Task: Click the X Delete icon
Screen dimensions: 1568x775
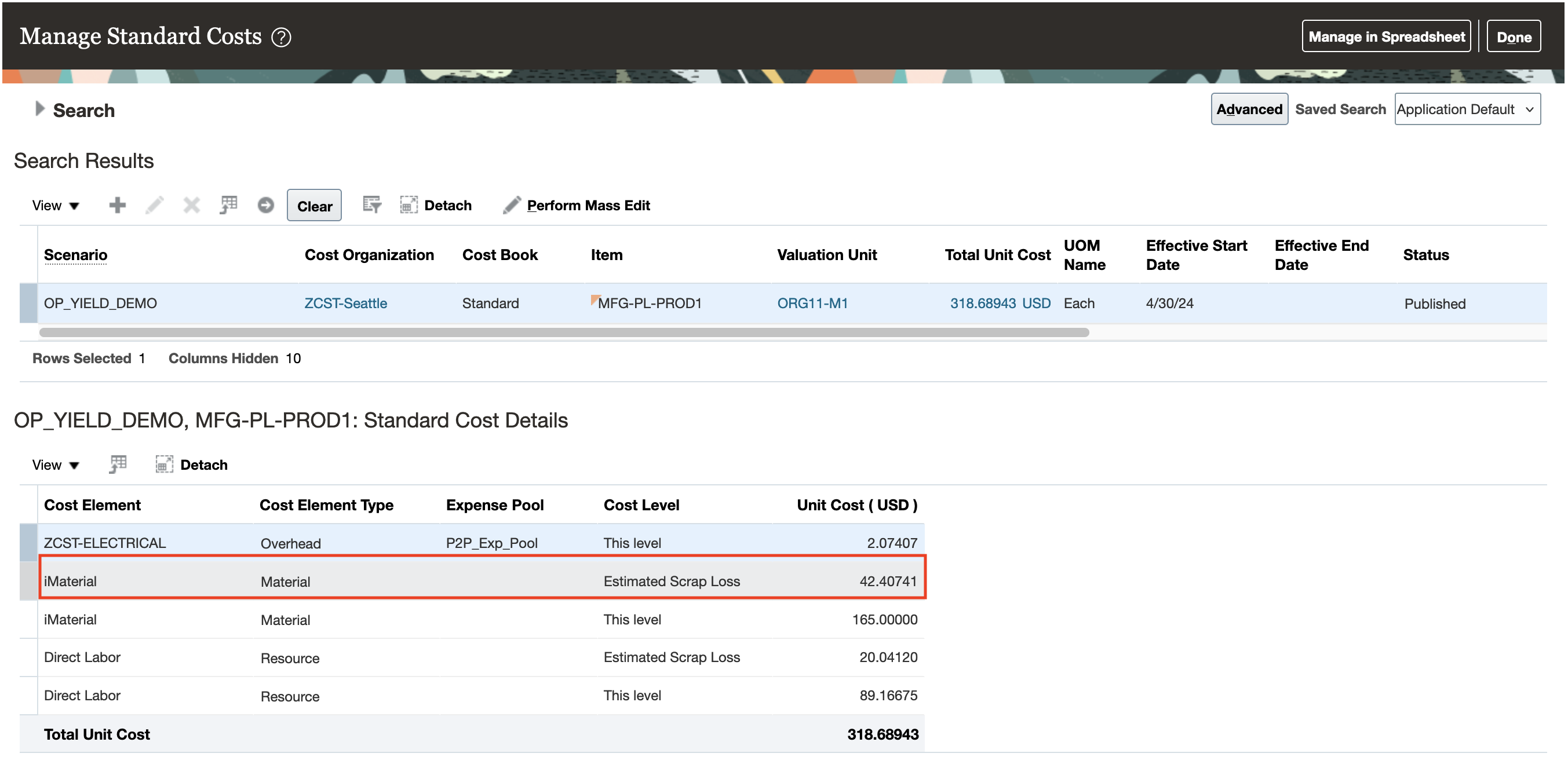Action: pyautogui.click(x=192, y=206)
